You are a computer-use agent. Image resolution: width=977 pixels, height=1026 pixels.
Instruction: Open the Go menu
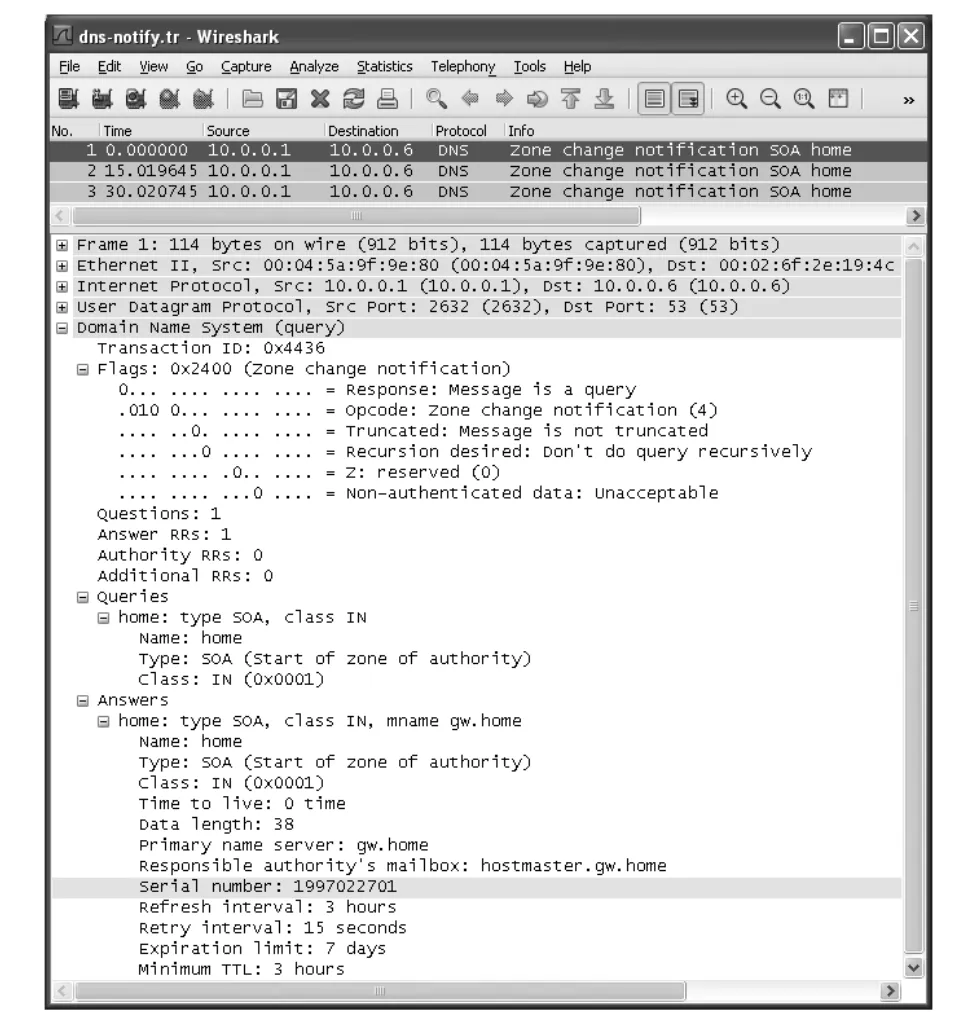(194, 66)
